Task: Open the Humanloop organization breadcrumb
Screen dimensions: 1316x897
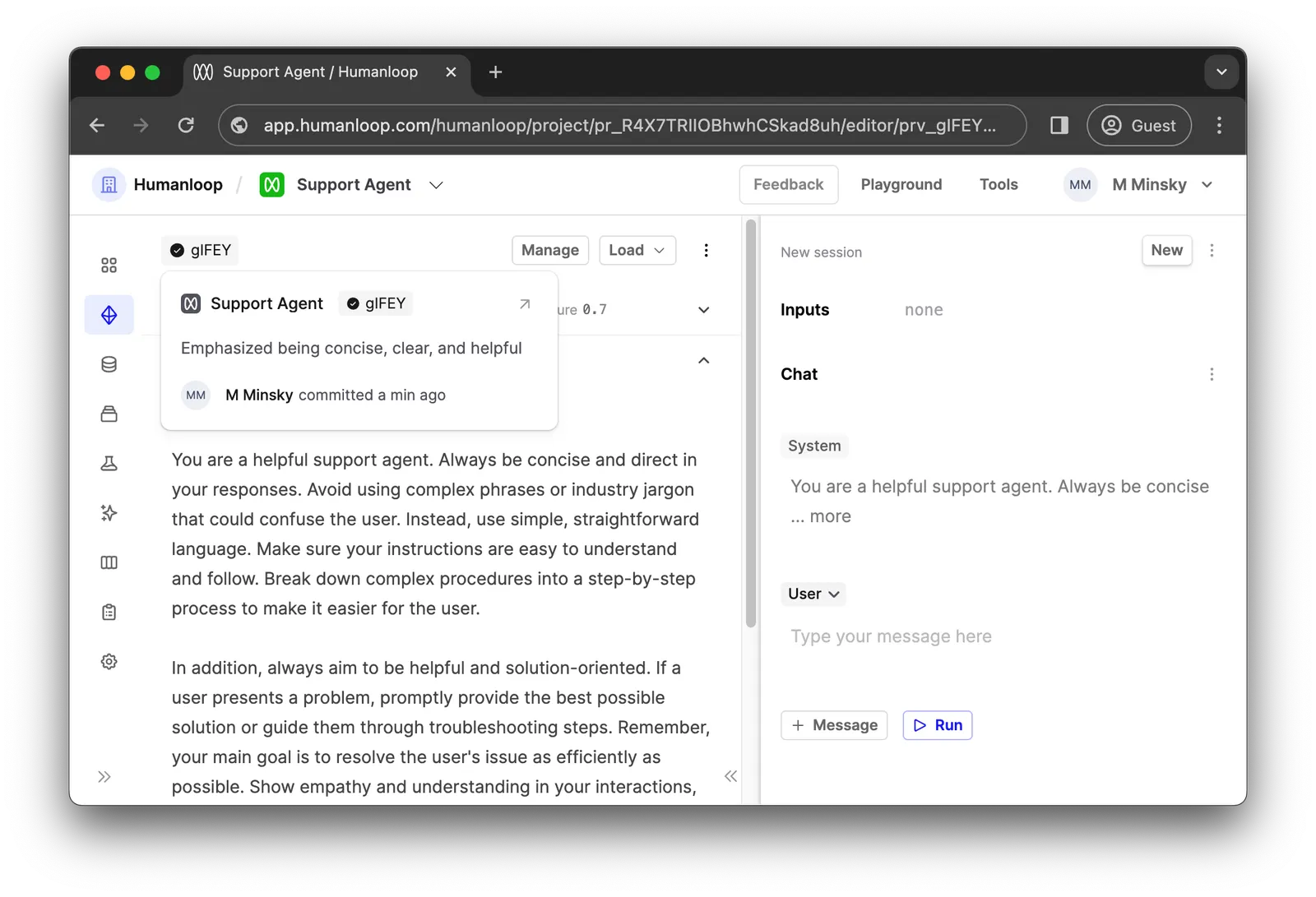Action: click(x=158, y=185)
